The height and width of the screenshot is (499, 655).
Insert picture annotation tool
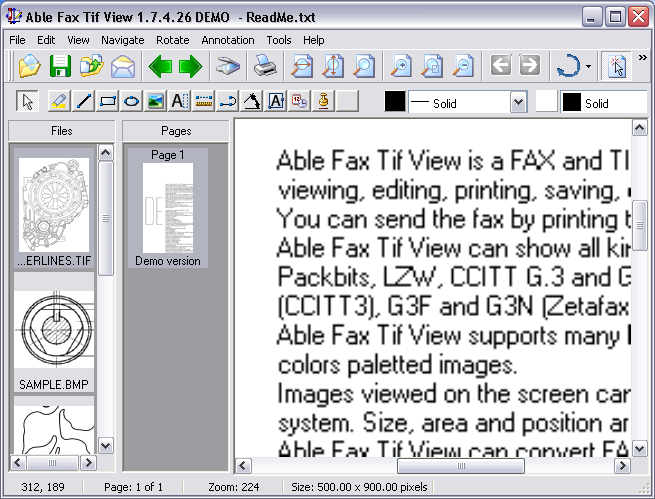[x=155, y=101]
